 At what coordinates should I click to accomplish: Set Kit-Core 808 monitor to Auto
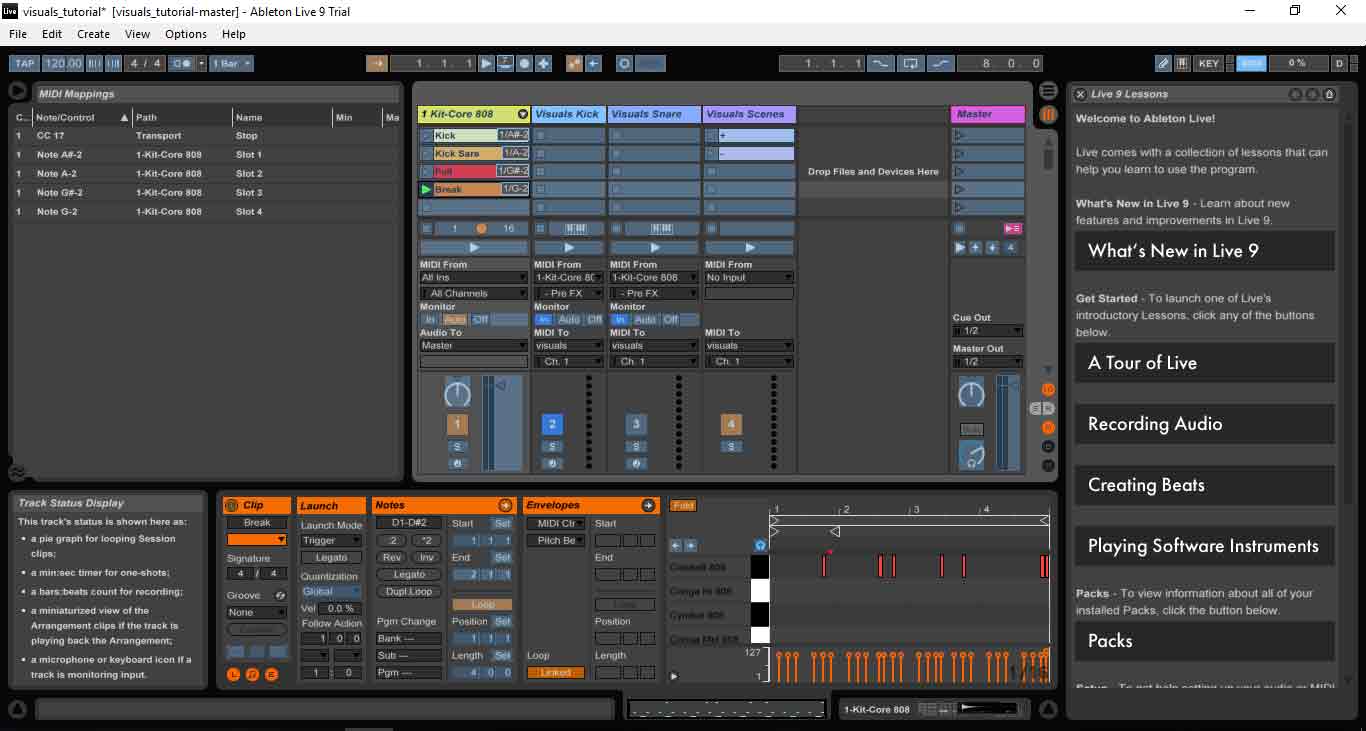click(454, 320)
